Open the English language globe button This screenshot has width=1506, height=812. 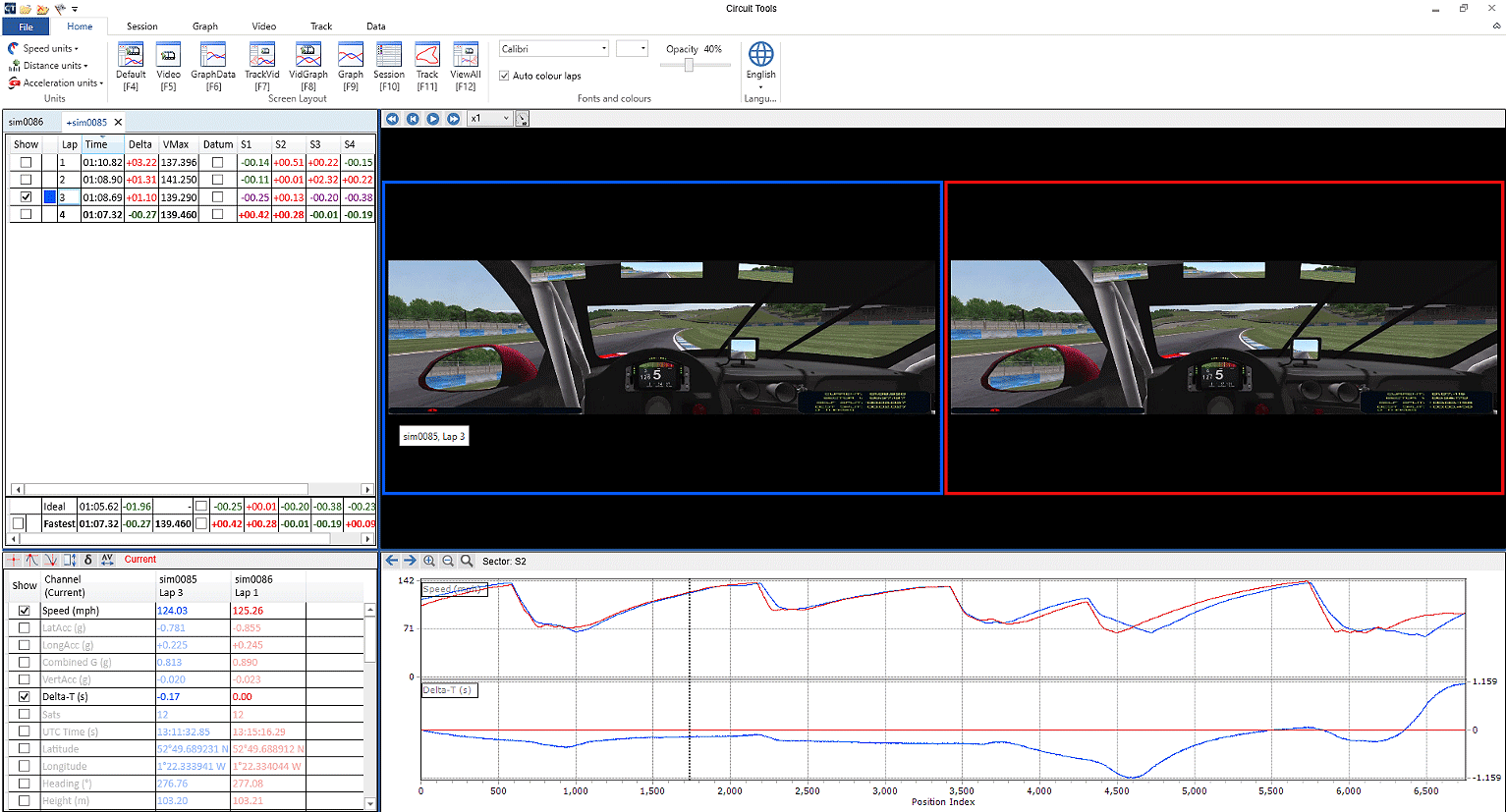pos(760,65)
